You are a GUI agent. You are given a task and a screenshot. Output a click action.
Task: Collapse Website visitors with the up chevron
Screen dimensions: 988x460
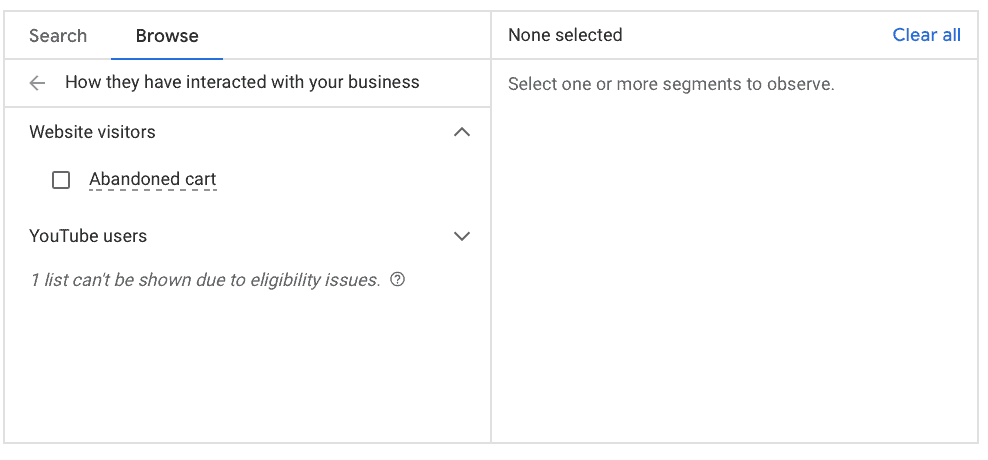pyautogui.click(x=461, y=132)
